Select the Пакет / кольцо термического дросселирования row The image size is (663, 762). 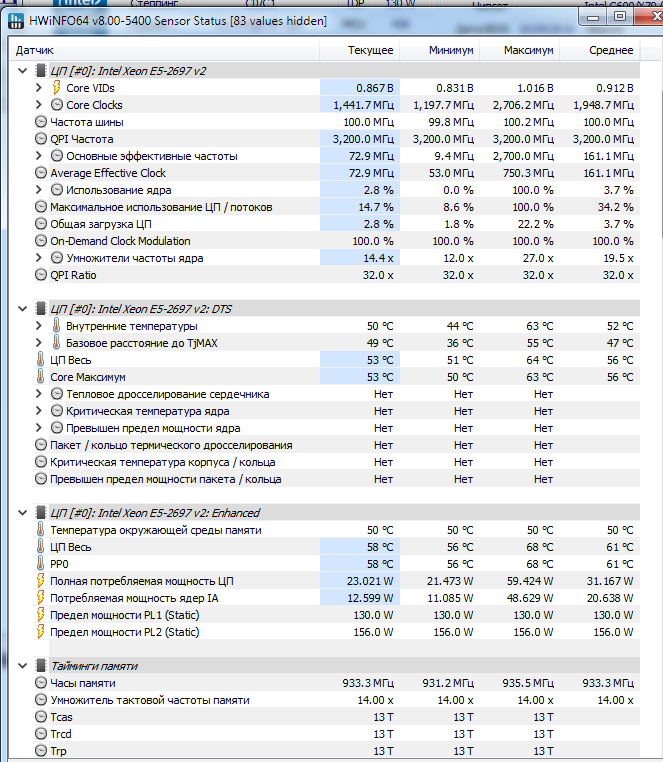coord(336,445)
